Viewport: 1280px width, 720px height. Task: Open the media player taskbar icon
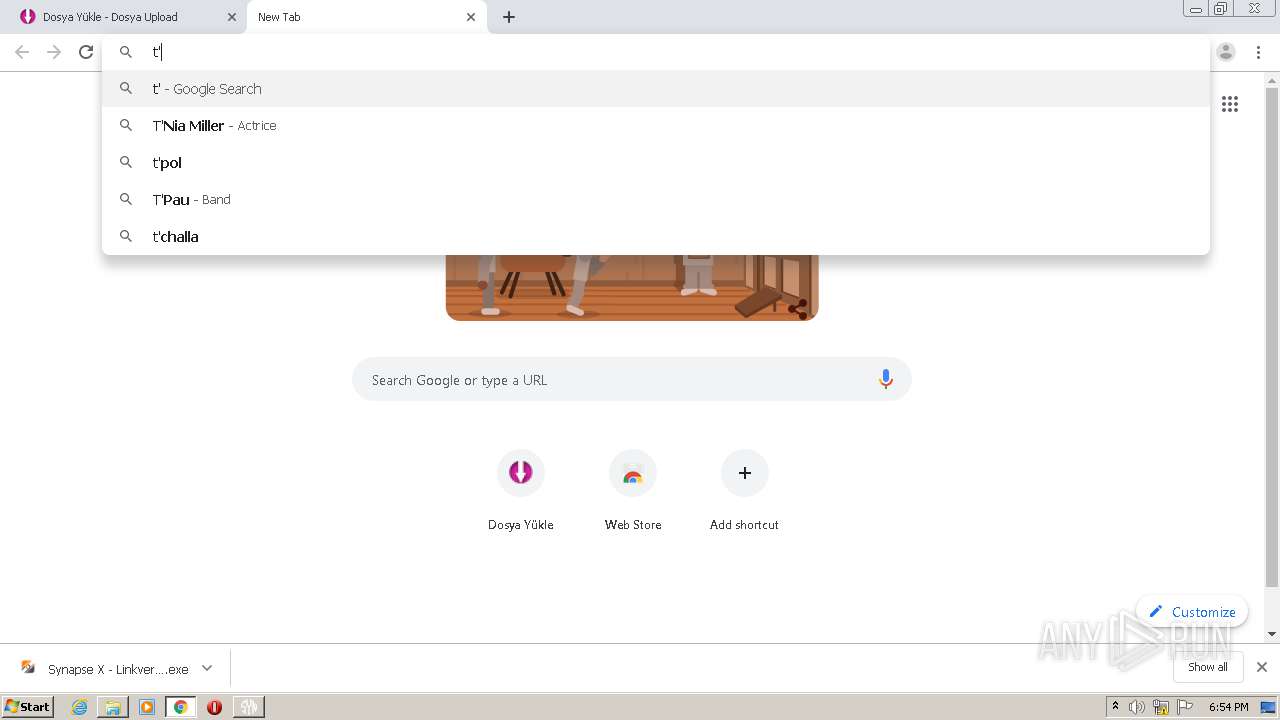click(147, 707)
